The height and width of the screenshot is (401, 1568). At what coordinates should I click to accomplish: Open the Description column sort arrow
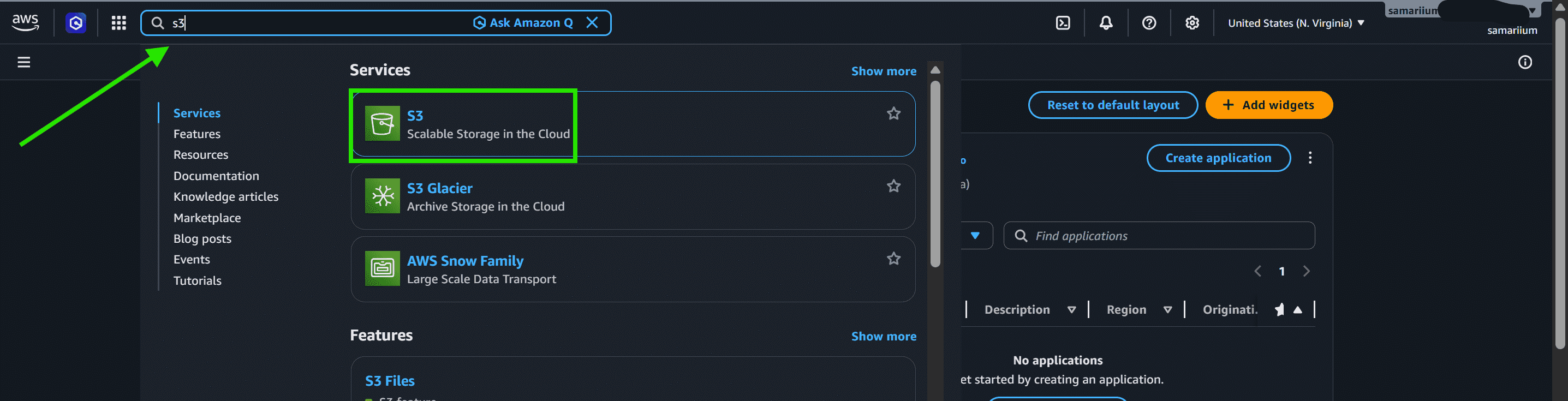coord(1071,310)
